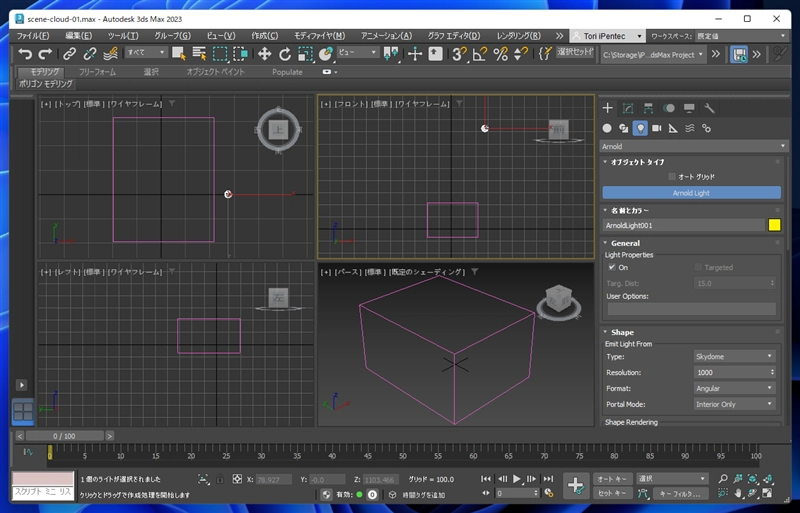The height and width of the screenshot is (513, 800).
Task: Open the Utilities panel wrench icon
Action: (709, 108)
